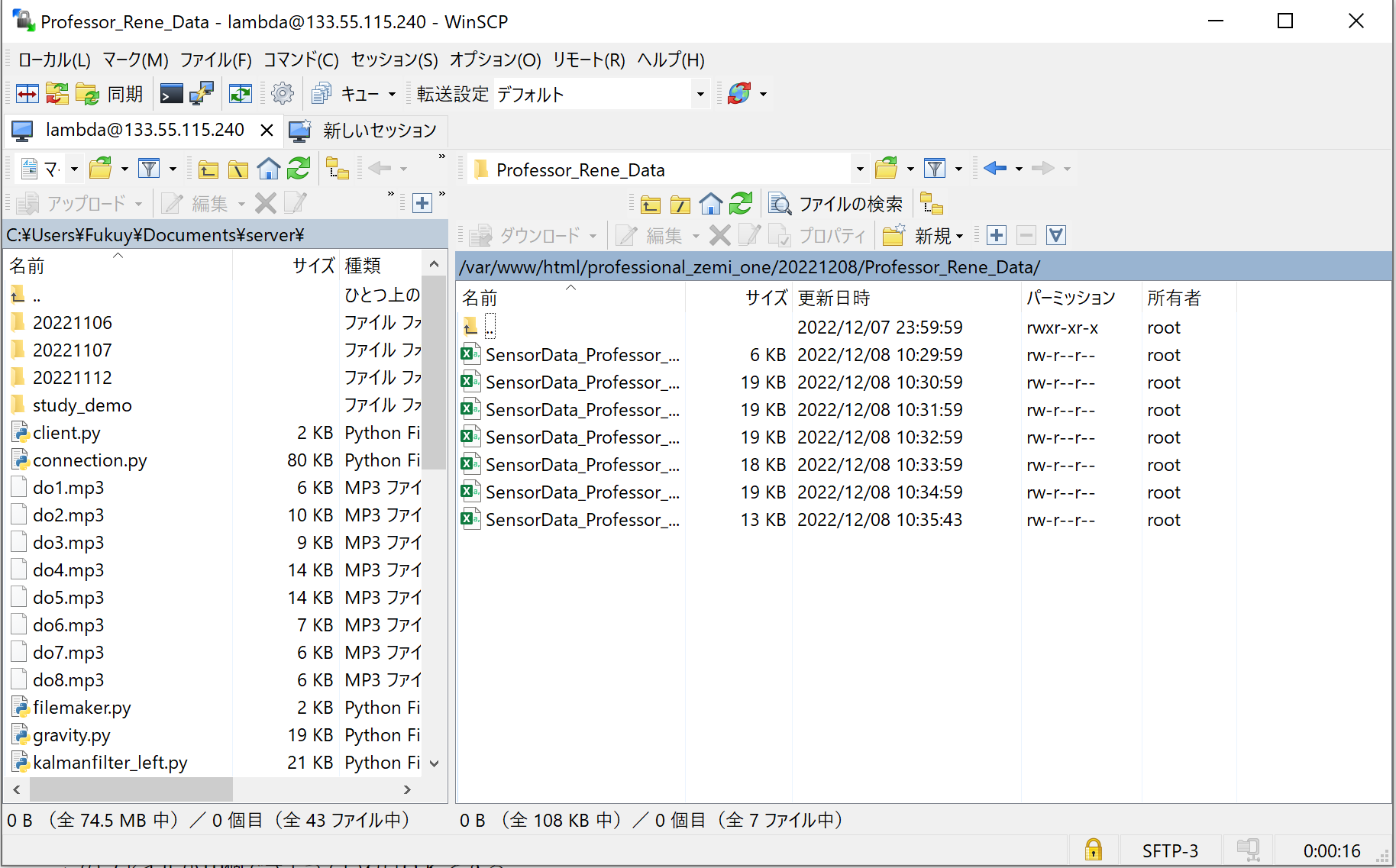This screenshot has width=1396, height=868.
Task: Refresh the remote directory listing
Action: (x=740, y=204)
